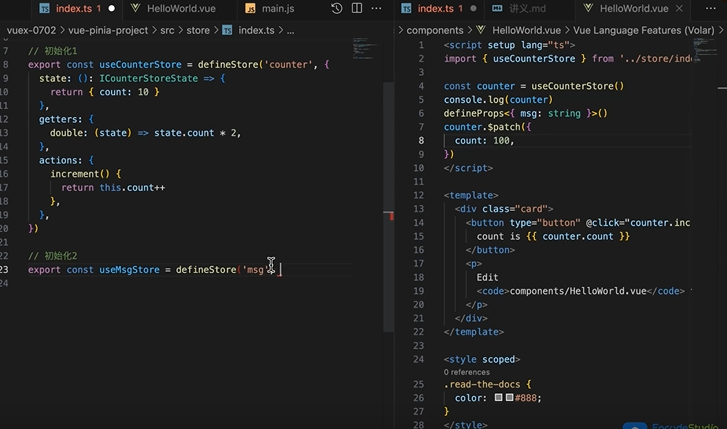This screenshot has width=727, height=429.
Task: Click the right editor minimap
Action: (705, 49)
